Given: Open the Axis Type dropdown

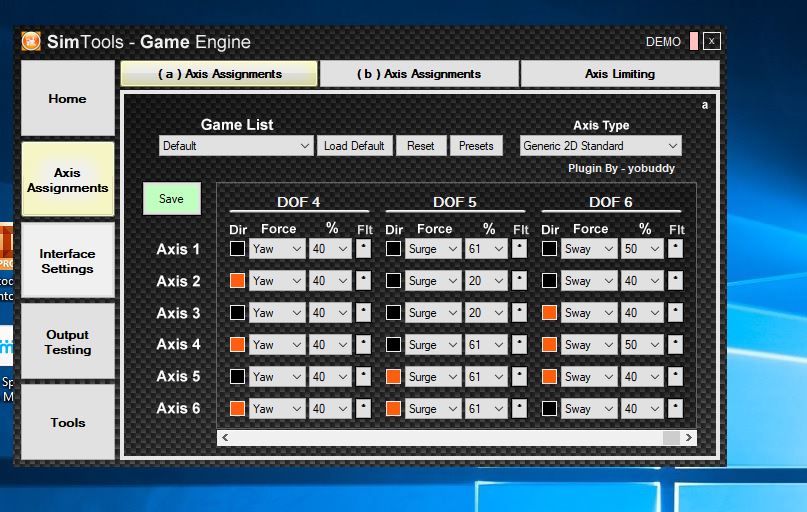Looking at the screenshot, I should [601, 146].
